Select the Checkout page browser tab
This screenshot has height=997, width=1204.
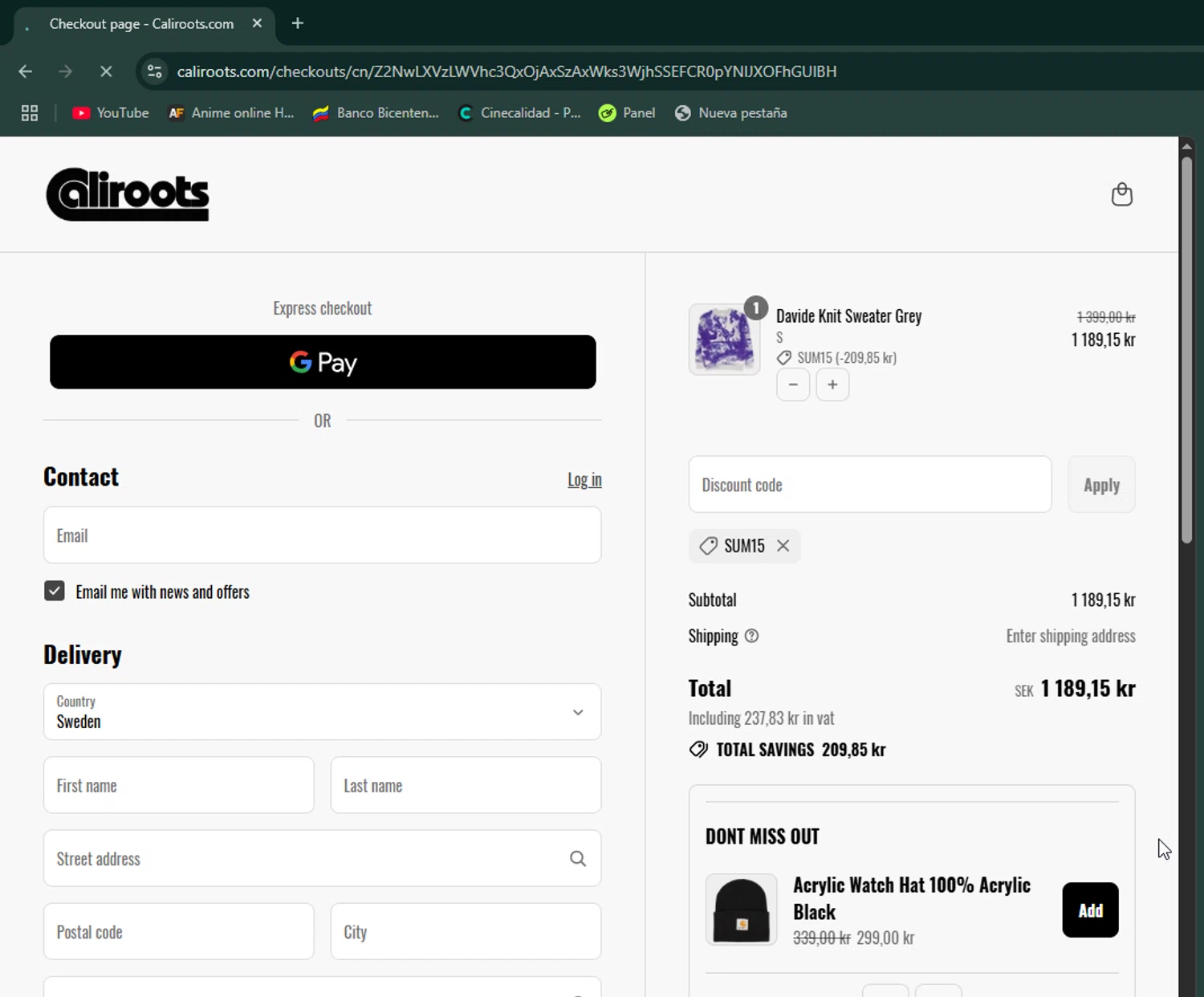point(144,24)
